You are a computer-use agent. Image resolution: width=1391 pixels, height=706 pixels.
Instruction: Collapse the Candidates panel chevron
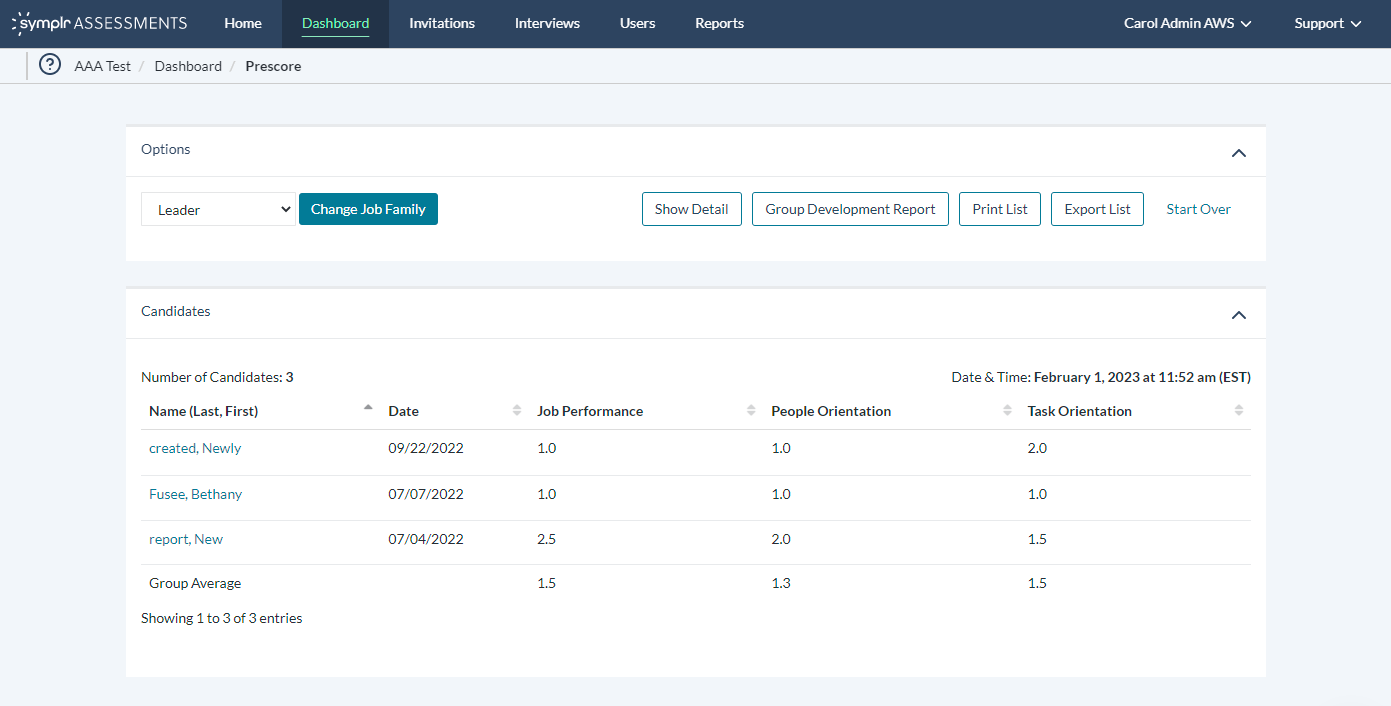(x=1238, y=315)
